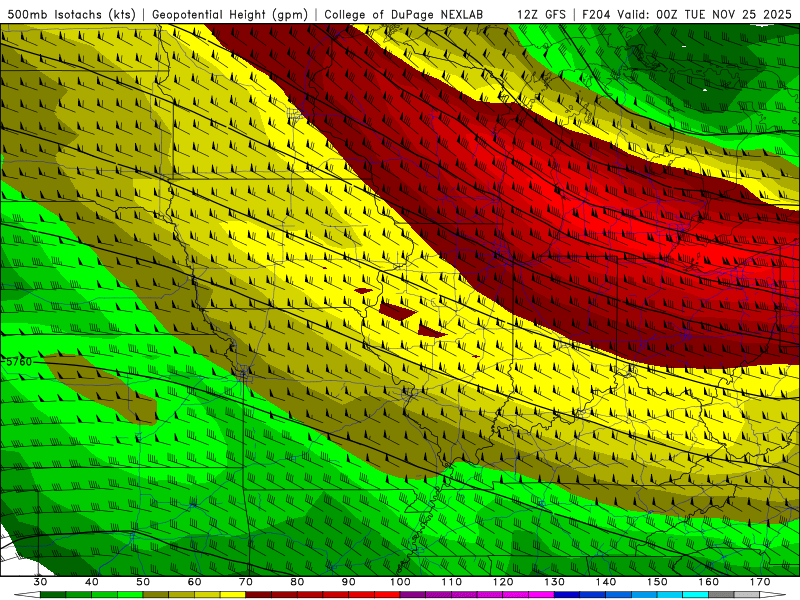Click the '40' value on the color scale
This screenshot has width=800, height=600.
92,582
